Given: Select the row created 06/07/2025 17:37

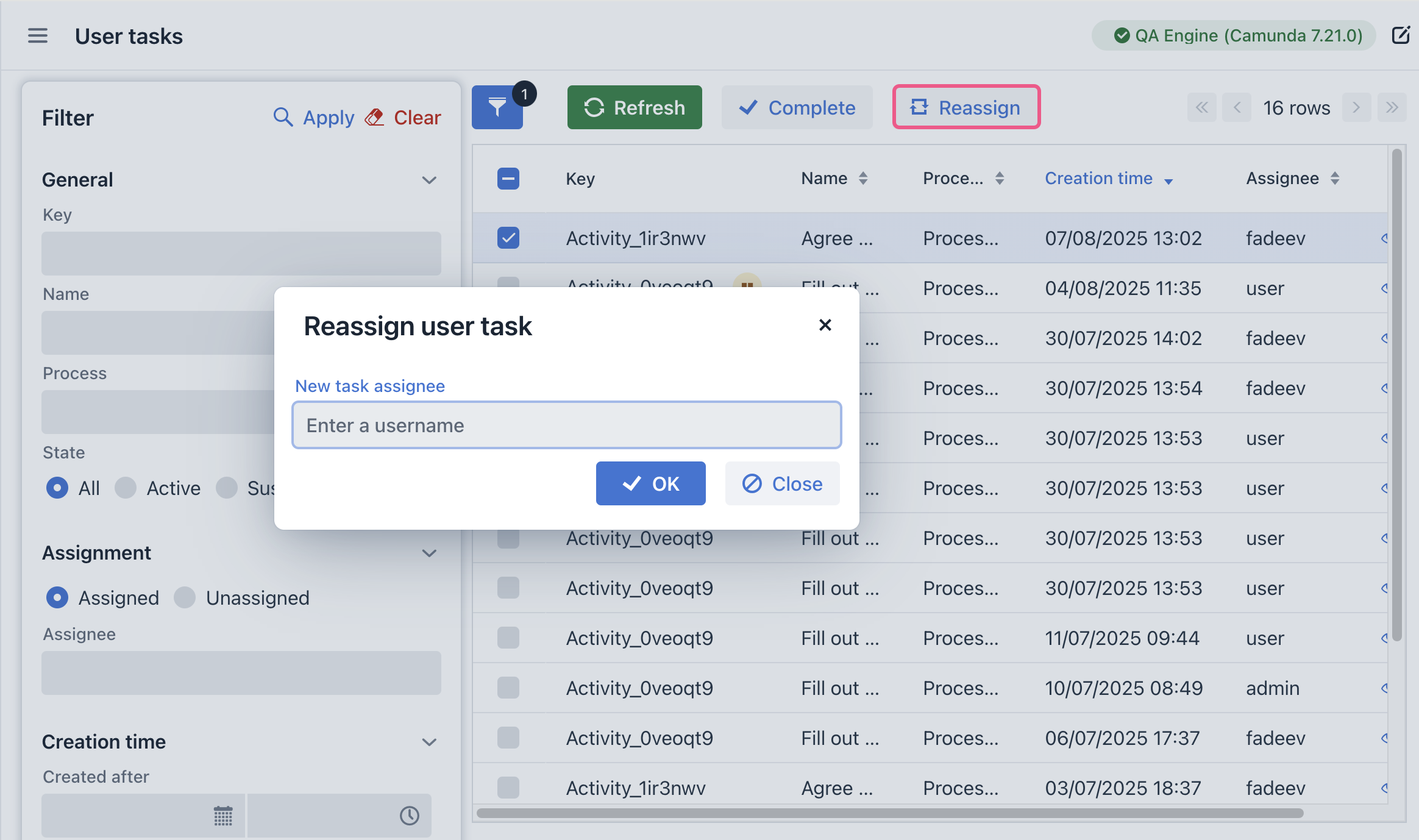Looking at the screenshot, I should point(508,738).
